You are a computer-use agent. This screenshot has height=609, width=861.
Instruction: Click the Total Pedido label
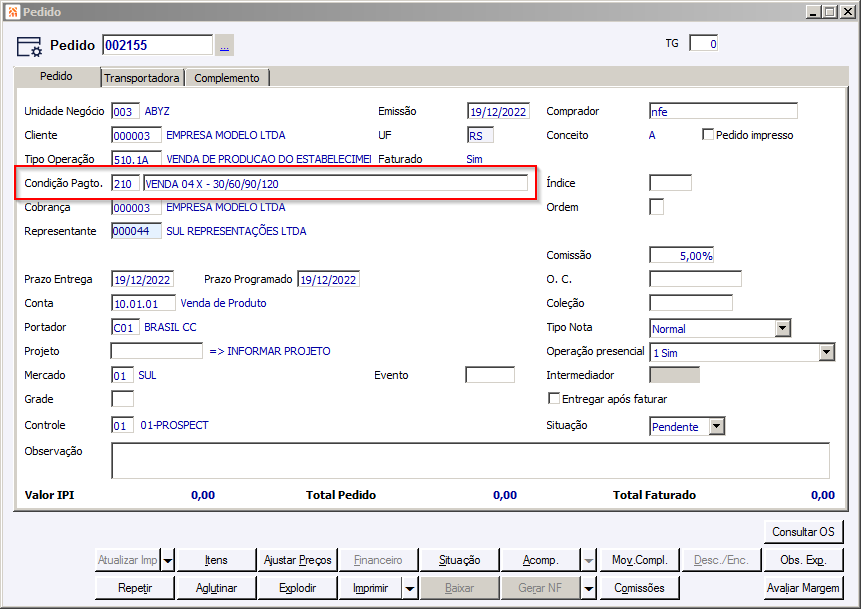[x=341, y=495]
